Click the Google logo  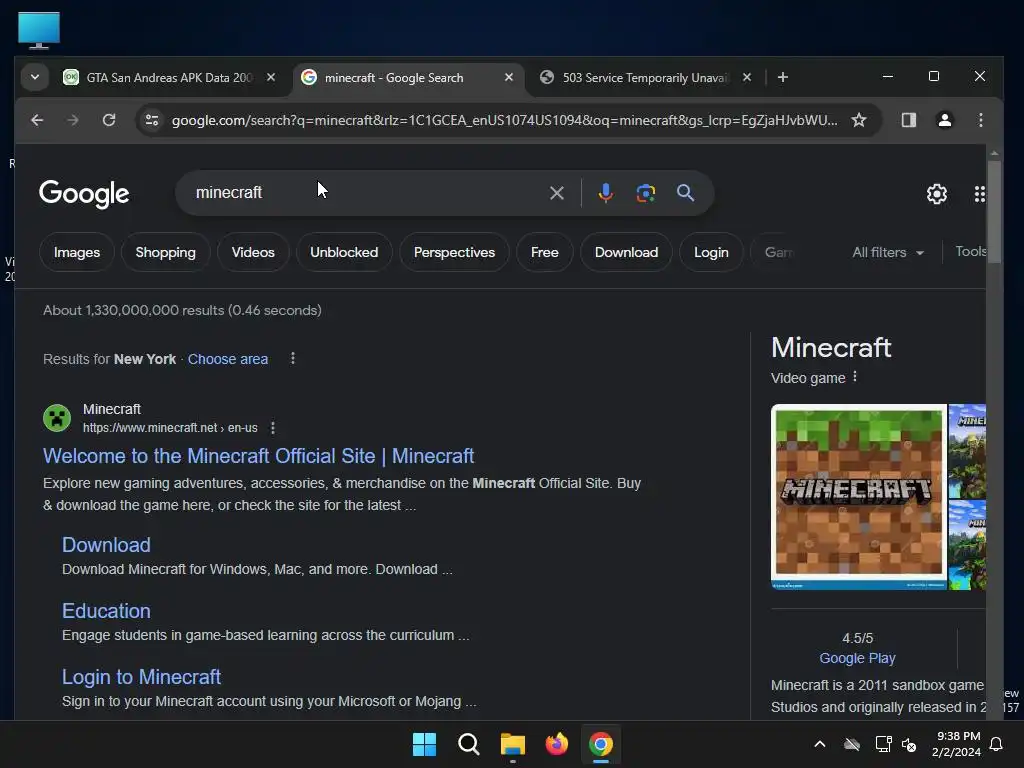(x=84, y=194)
